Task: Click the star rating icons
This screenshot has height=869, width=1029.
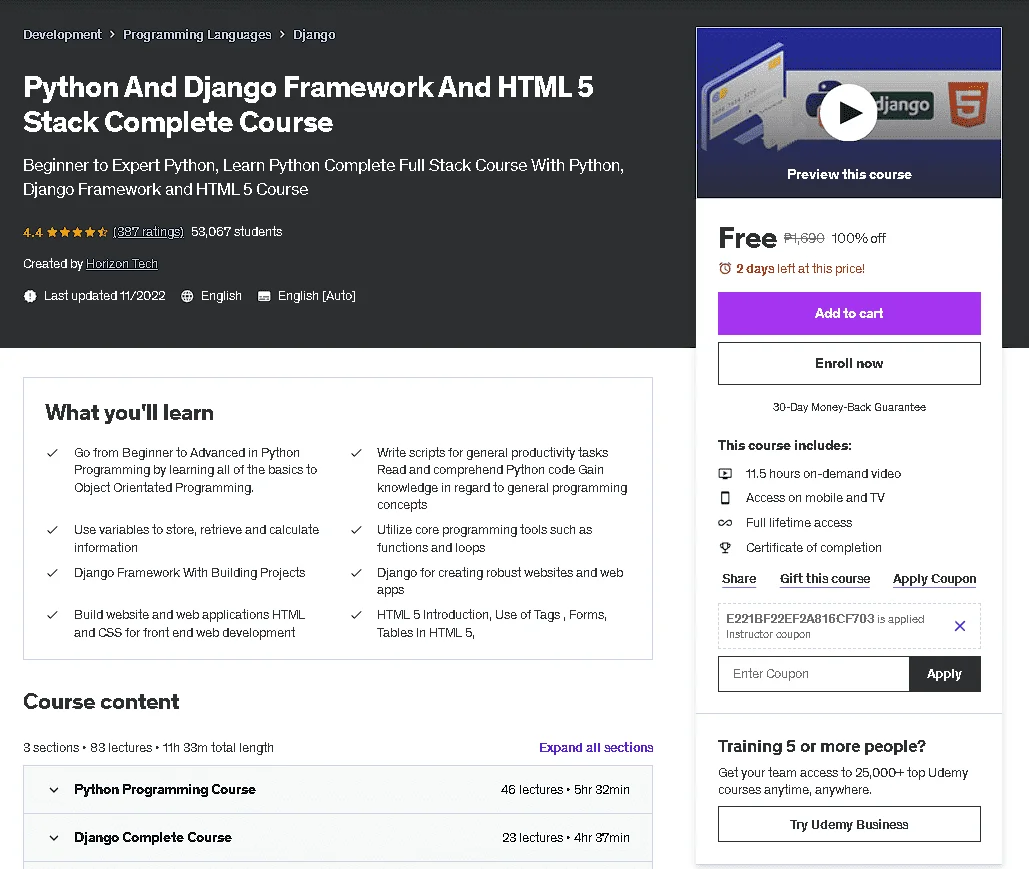Action: coord(77,232)
